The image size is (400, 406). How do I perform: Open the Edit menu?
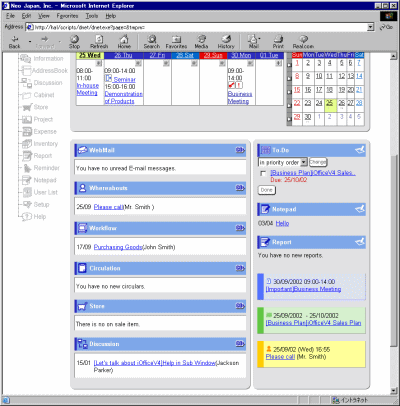tap(26, 16)
